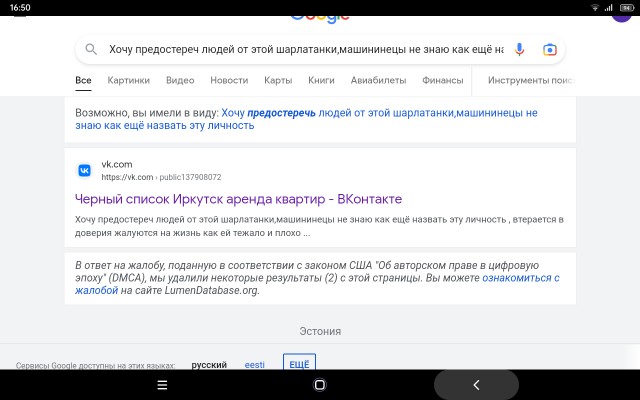Open Инструменты поиска search tools
Screen dimensions: 640x400
[x=531, y=80]
